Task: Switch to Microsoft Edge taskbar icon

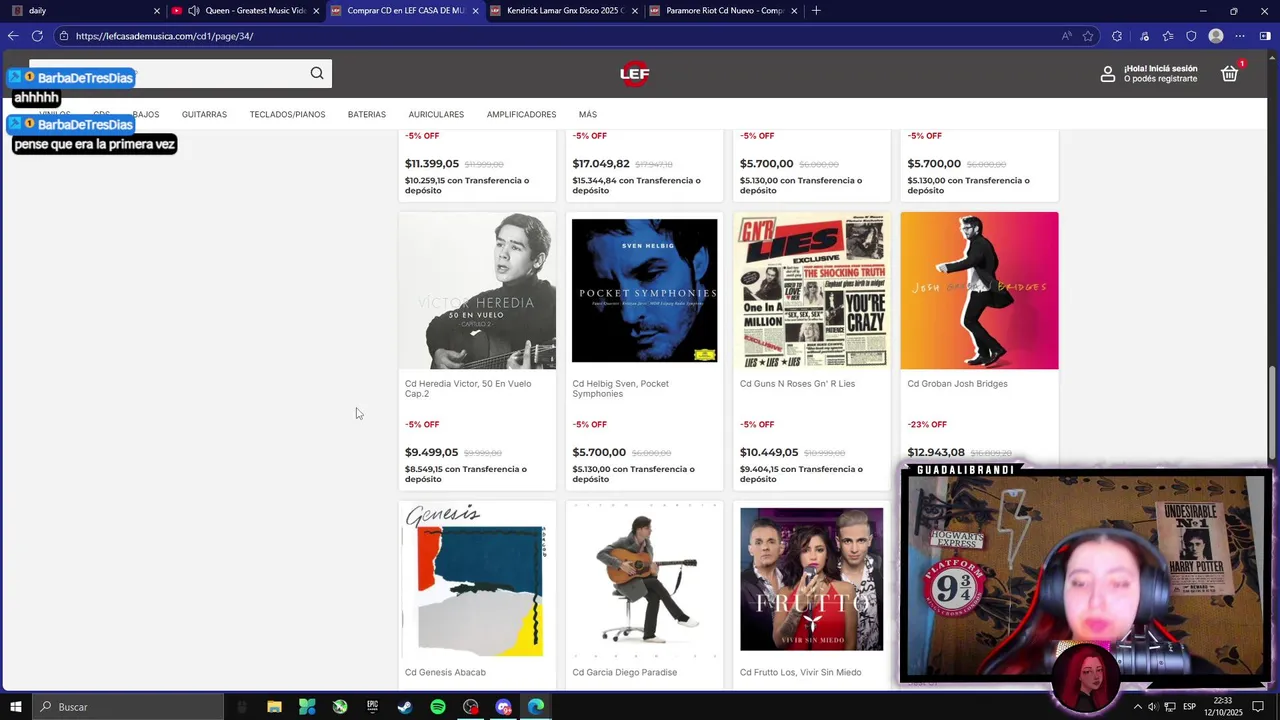Action: 536,707
